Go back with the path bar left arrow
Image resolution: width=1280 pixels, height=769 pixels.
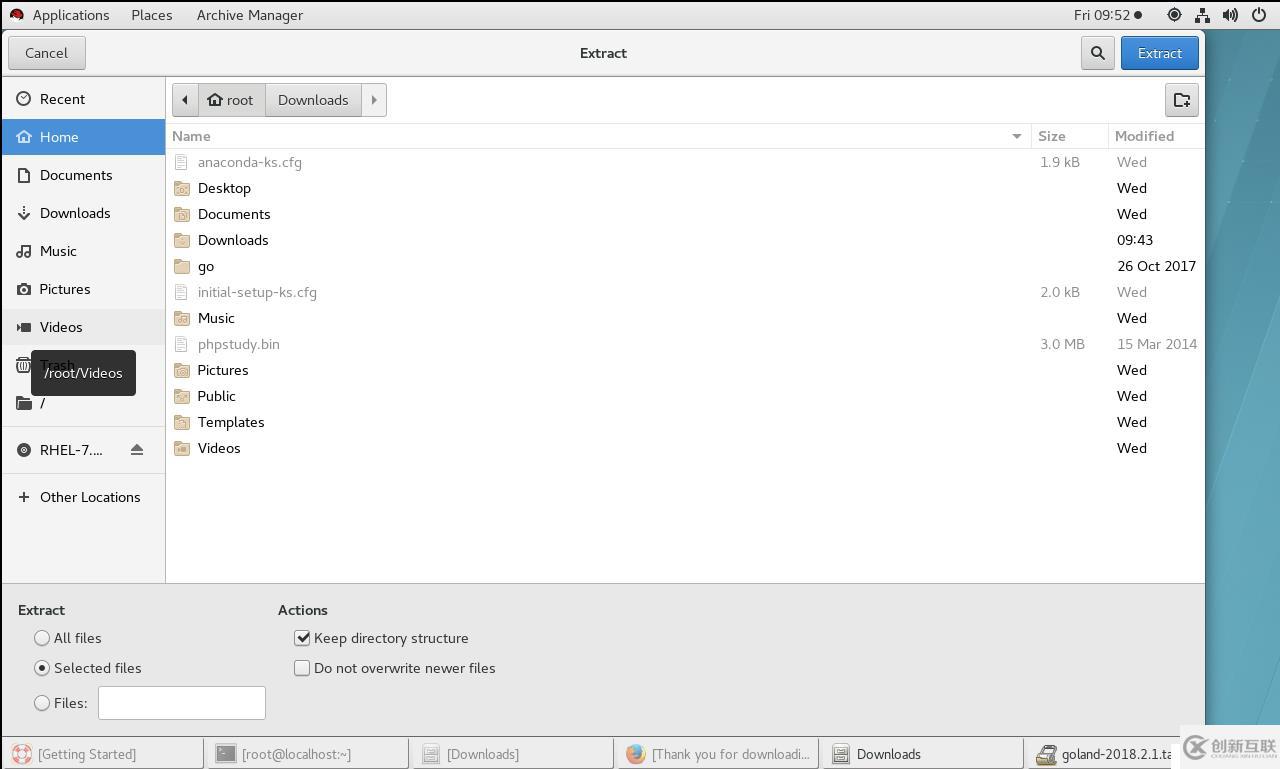tap(185, 100)
